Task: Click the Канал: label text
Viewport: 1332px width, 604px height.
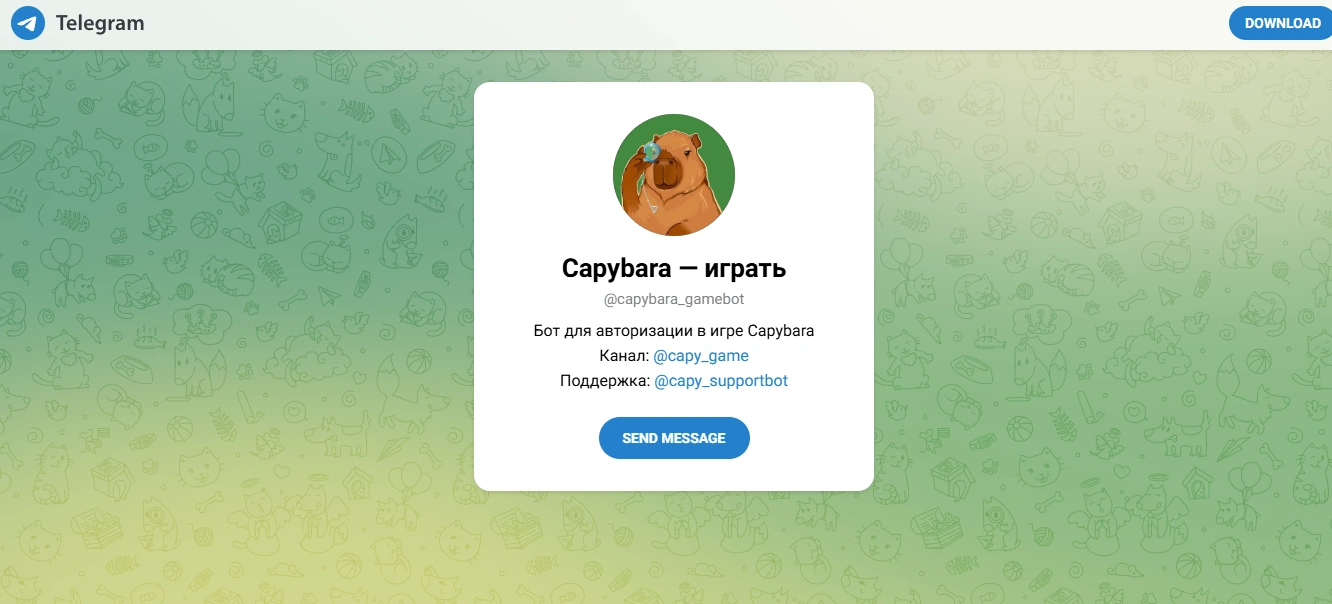Action: (x=624, y=356)
